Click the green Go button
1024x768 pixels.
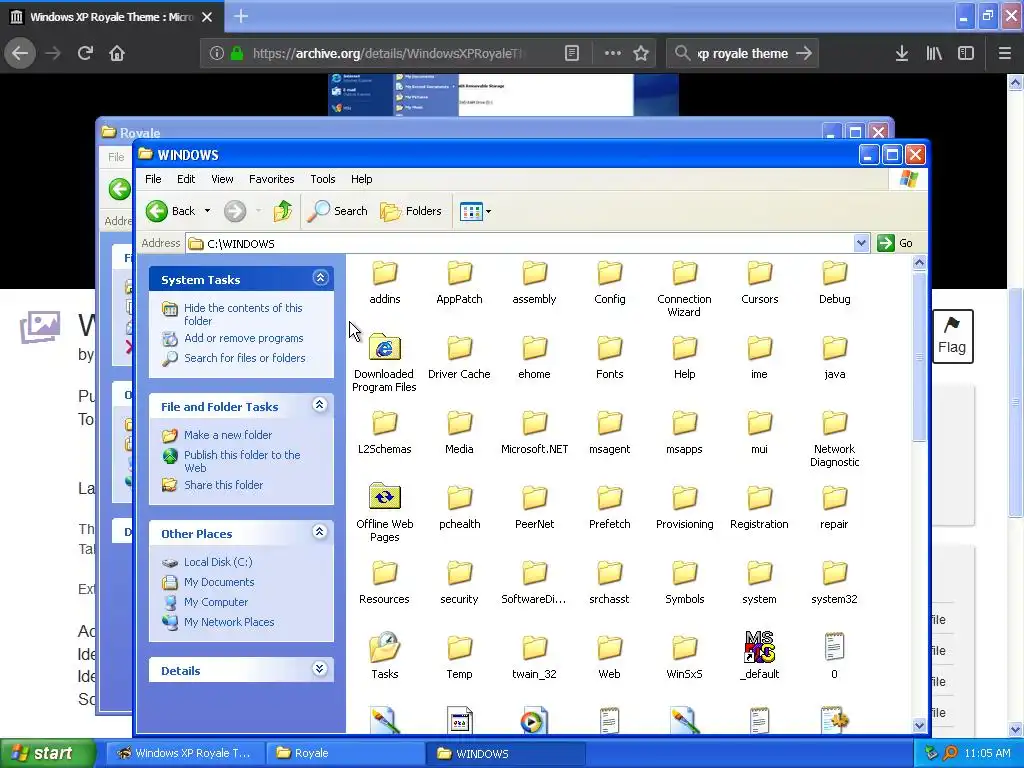pyautogui.click(x=895, y=243)
